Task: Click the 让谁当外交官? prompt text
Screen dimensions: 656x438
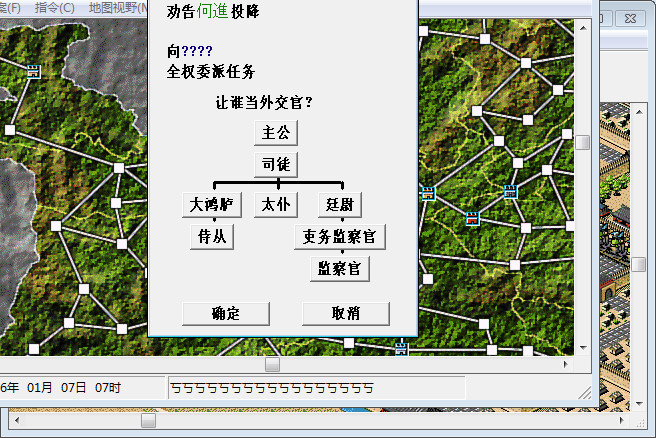Action: pos(264,102)
